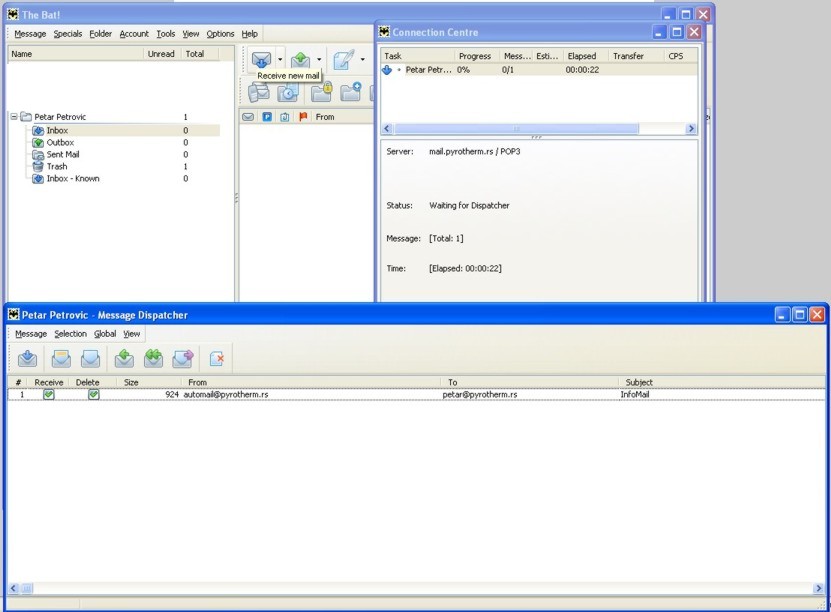Open the Selection menu in Message Dispatcher

coord(70,333)
